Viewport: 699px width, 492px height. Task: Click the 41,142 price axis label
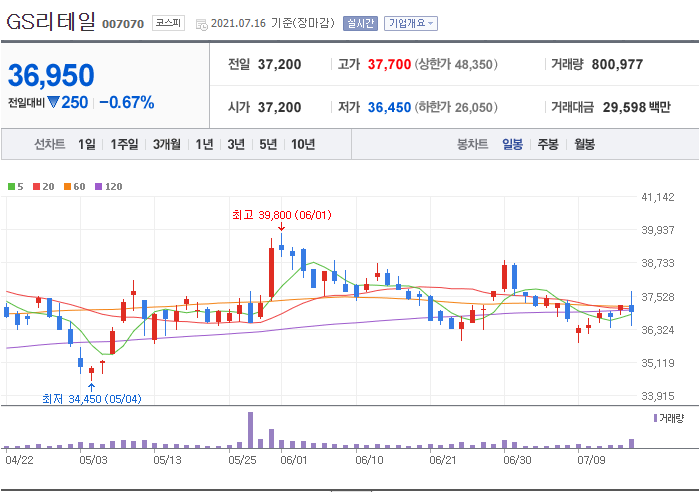pos(658,197)
